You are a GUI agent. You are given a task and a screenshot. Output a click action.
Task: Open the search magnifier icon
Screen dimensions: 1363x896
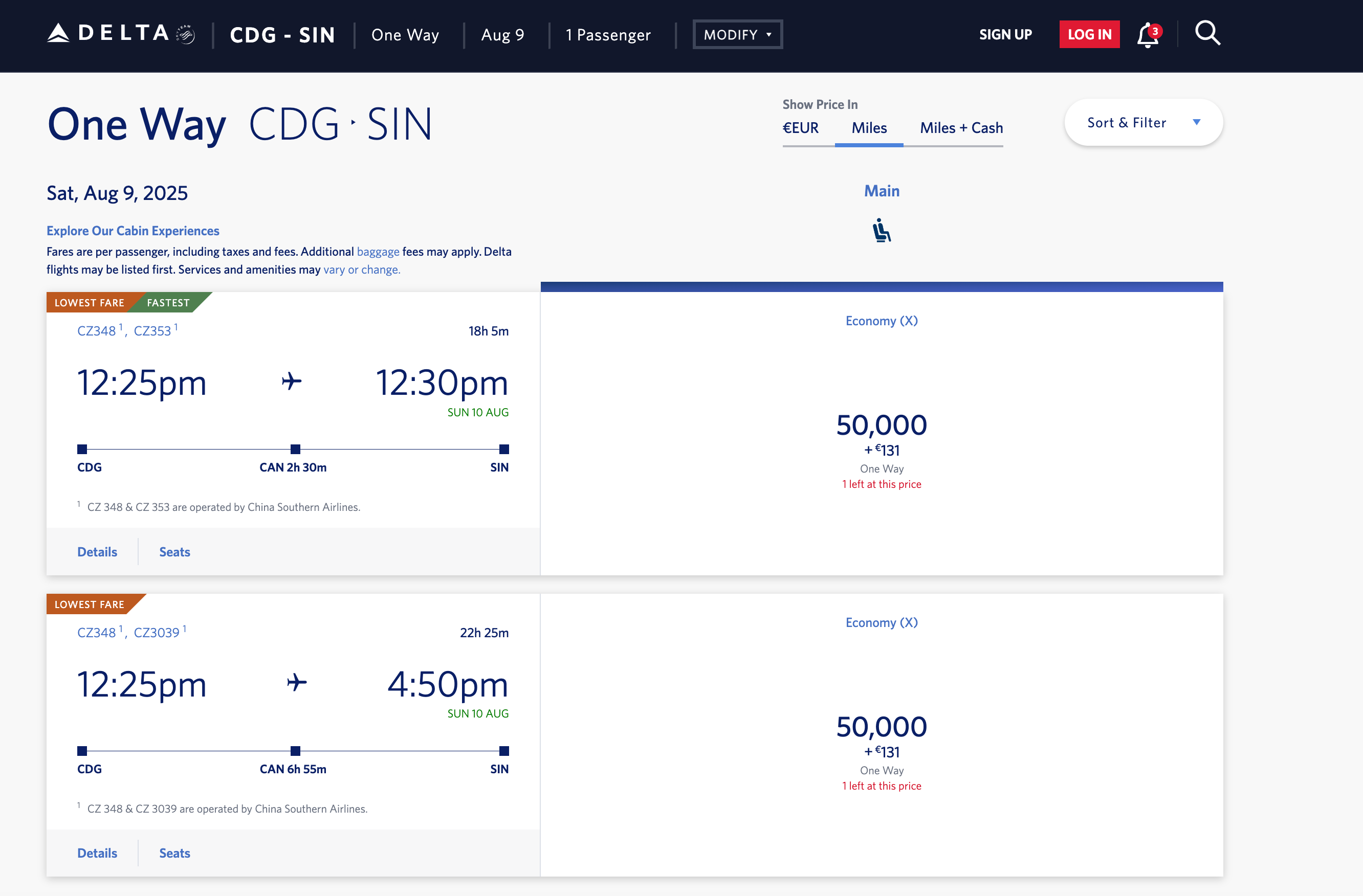tap(1208, 33)
